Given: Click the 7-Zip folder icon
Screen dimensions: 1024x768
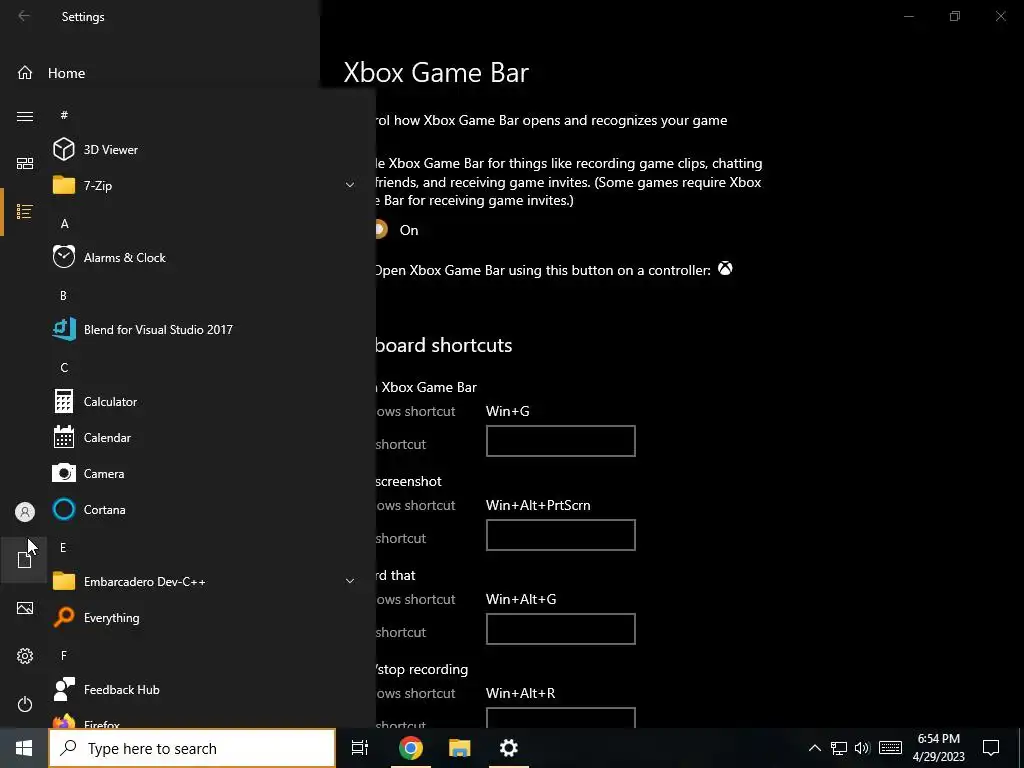Looking at the screenshot, I should 63,185.
